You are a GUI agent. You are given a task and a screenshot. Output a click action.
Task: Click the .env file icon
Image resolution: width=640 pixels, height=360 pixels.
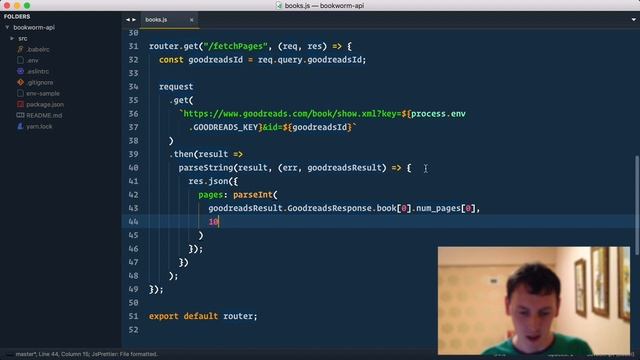pos(20,60)
